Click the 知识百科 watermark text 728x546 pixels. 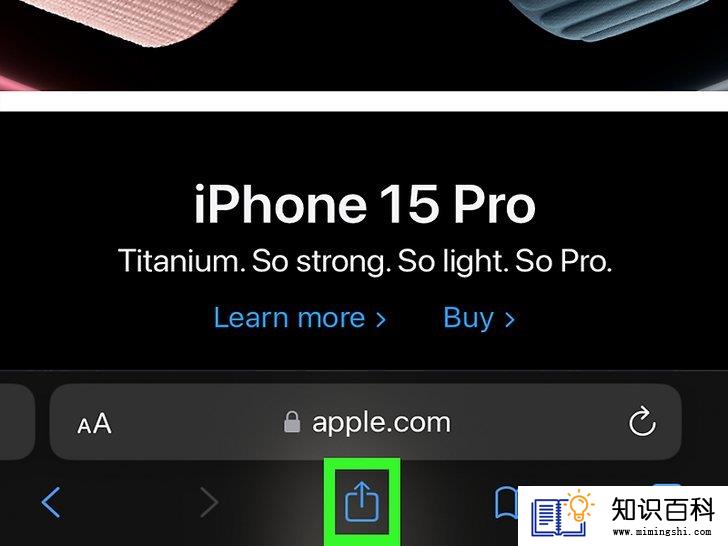pos(663,509)
